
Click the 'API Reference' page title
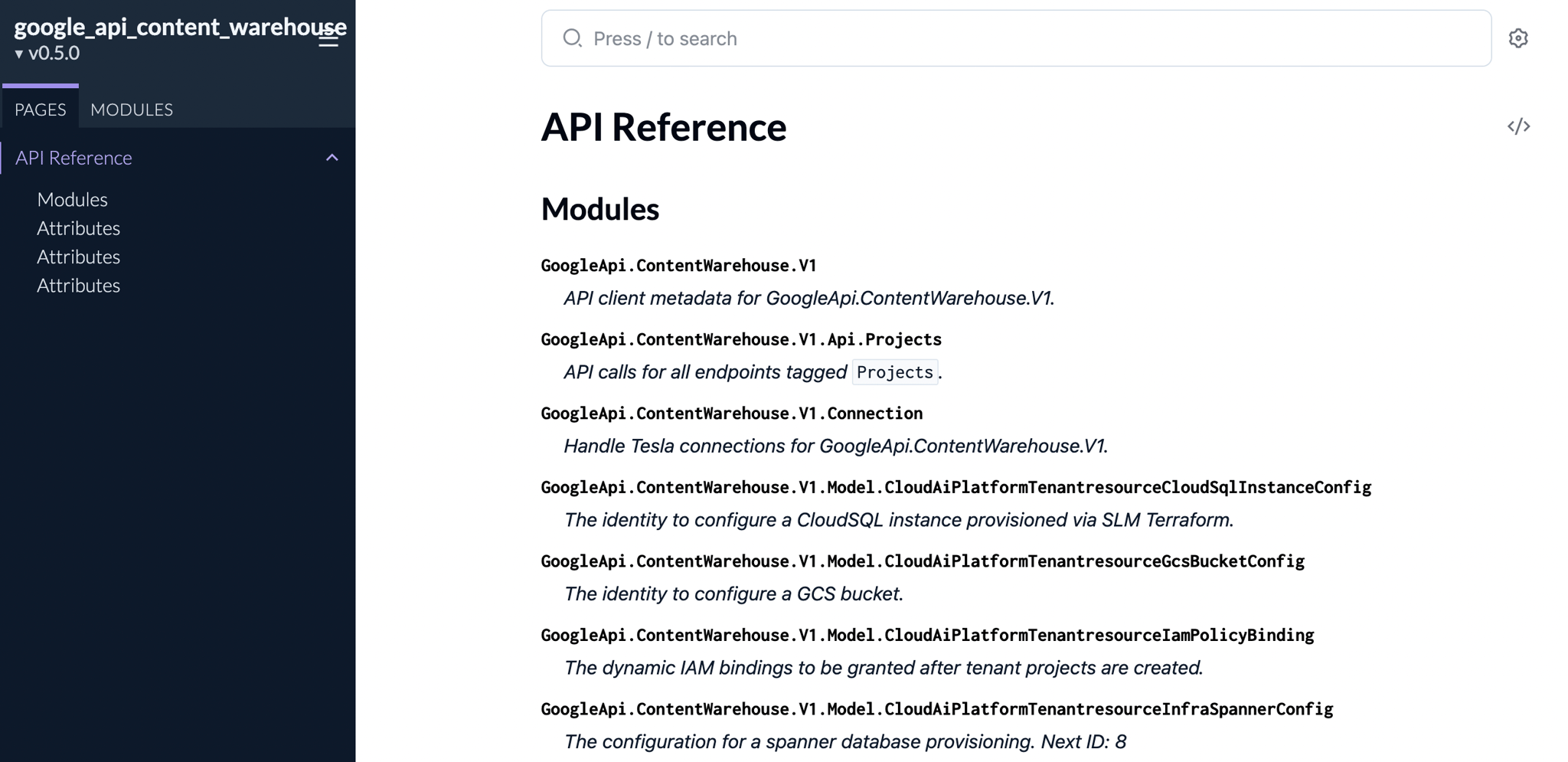click(x=663, y=127)
